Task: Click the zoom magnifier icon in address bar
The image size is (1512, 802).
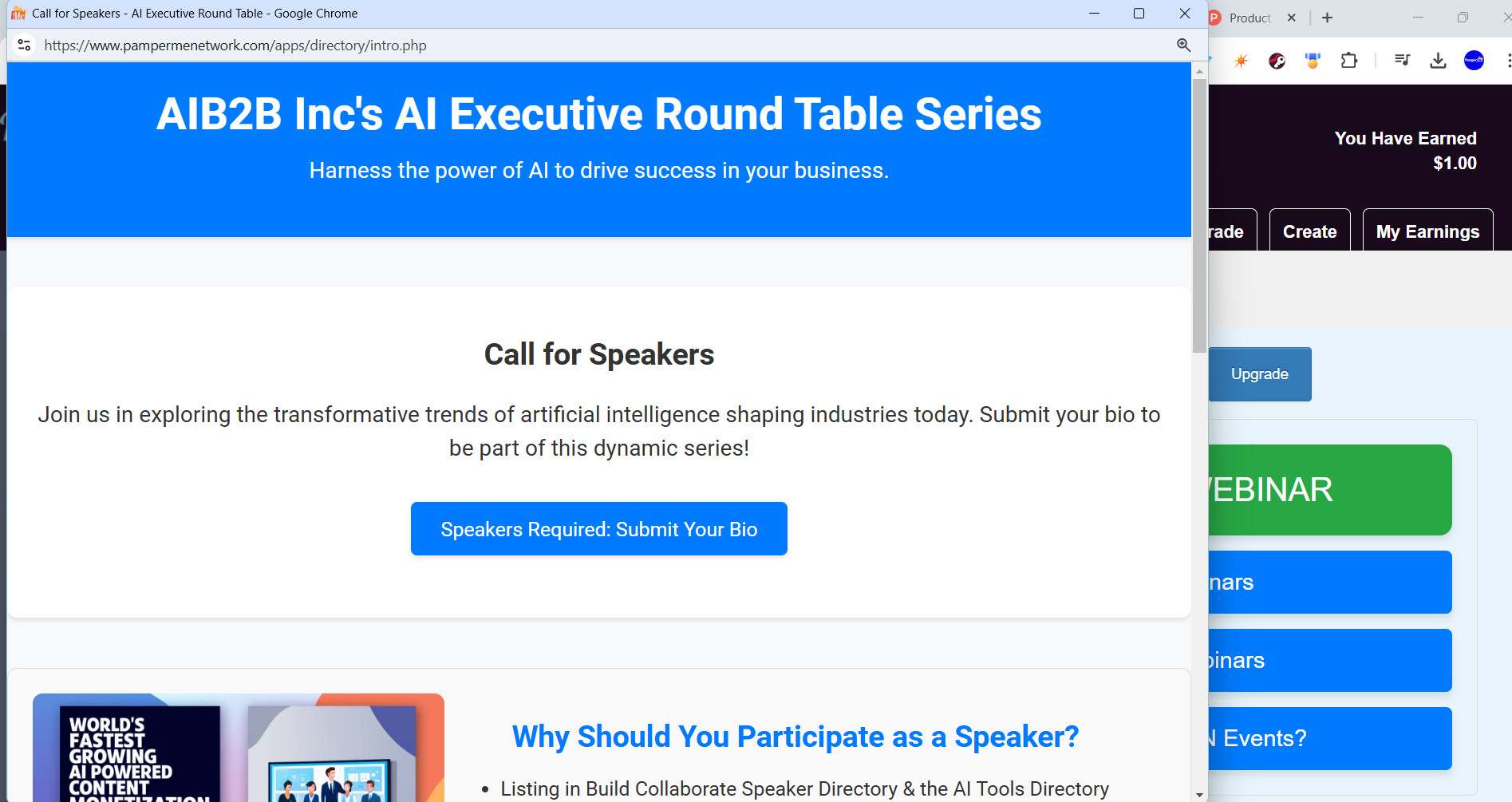Action: [x=1183, y=45]
